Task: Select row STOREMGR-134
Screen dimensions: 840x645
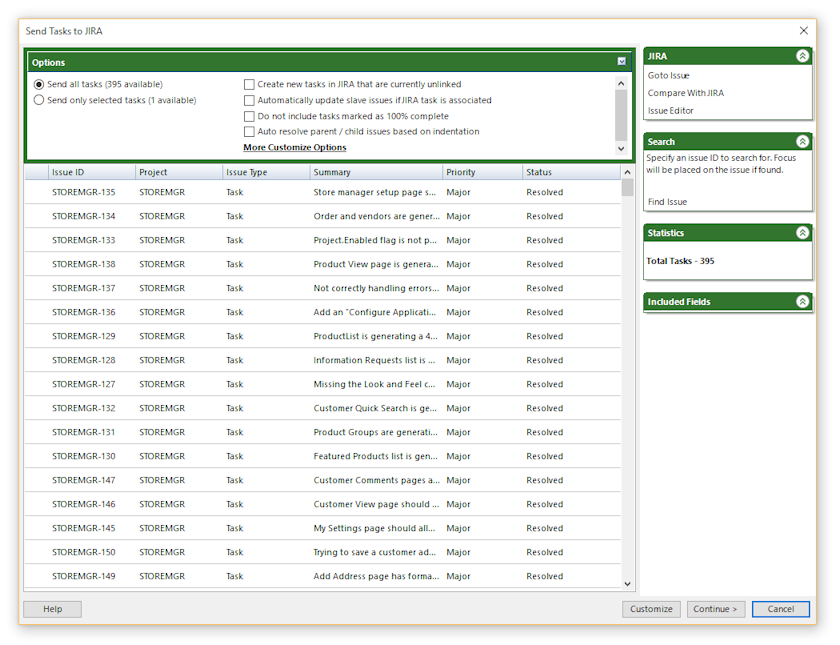Action: [322, 216]
